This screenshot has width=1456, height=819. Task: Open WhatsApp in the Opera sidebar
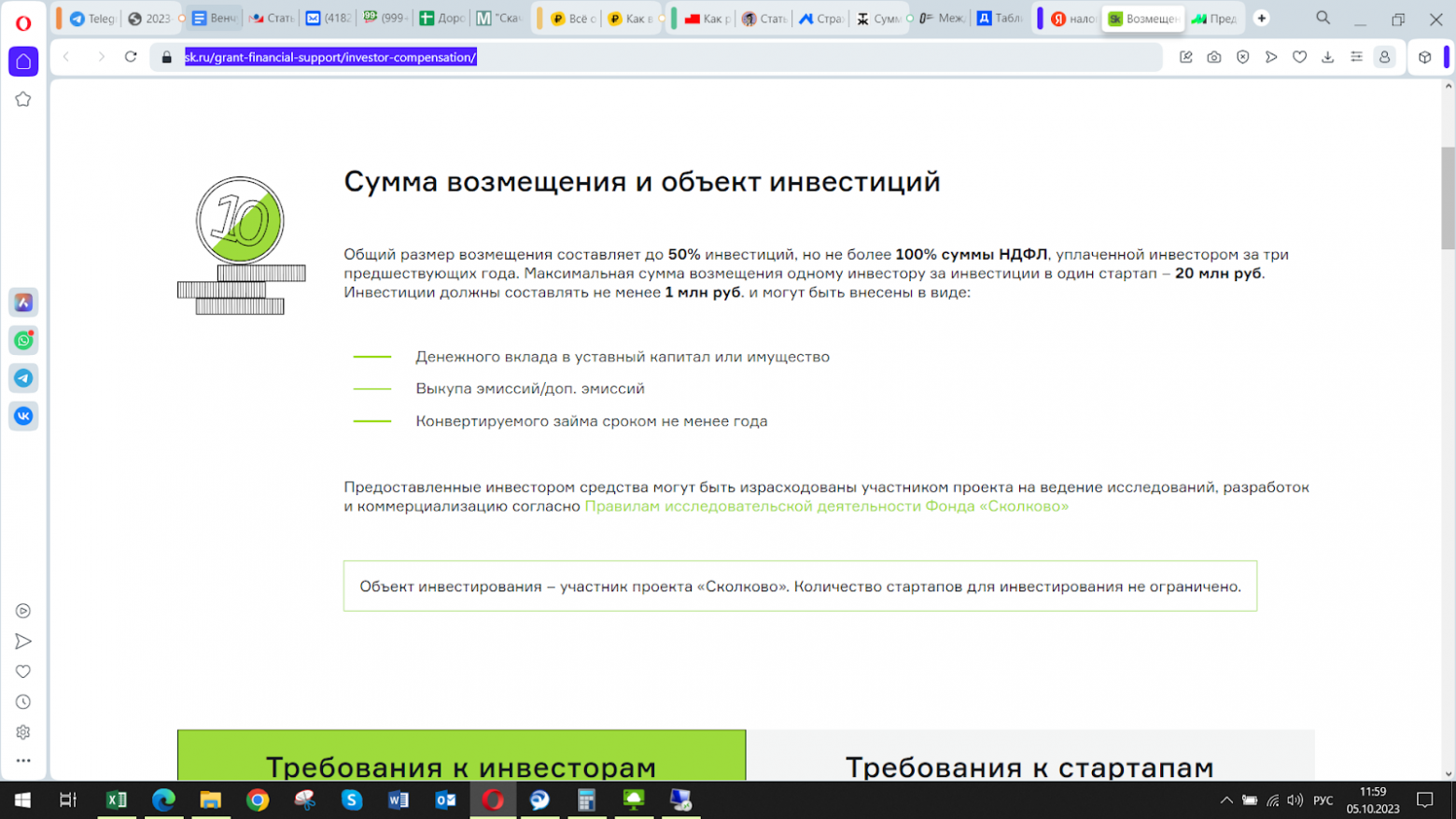coord(23,341)
